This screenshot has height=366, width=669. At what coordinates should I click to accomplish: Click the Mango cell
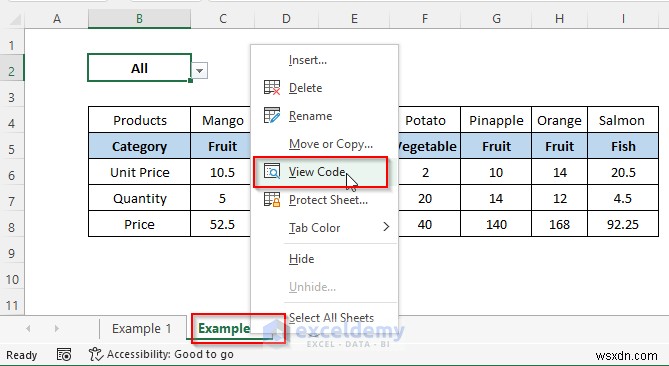(222, 120)
